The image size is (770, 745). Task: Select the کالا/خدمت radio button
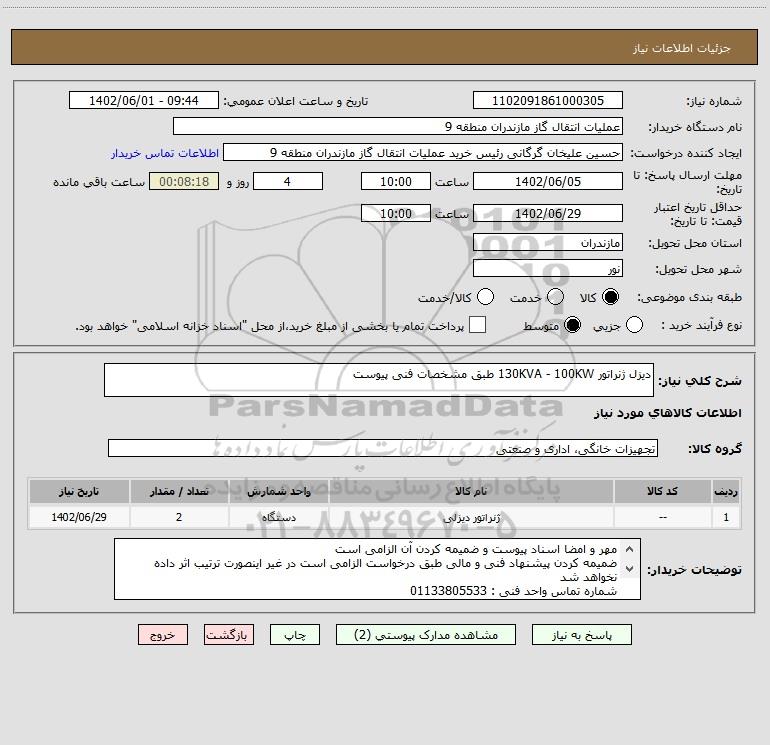pyautogui.click(x=486, y=297)
